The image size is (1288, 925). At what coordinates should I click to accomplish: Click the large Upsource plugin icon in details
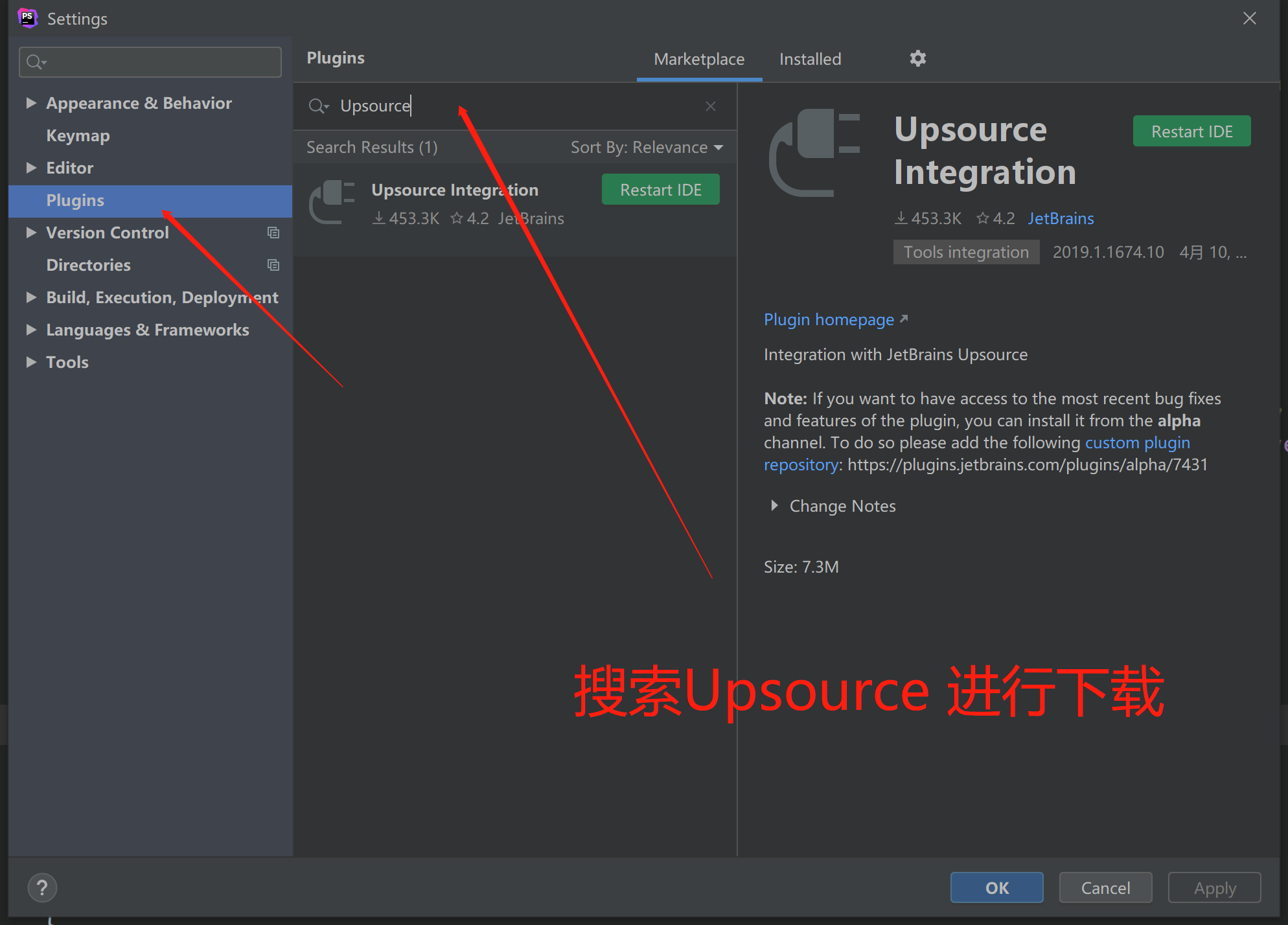pyautogui.click(x=814, y=153)
